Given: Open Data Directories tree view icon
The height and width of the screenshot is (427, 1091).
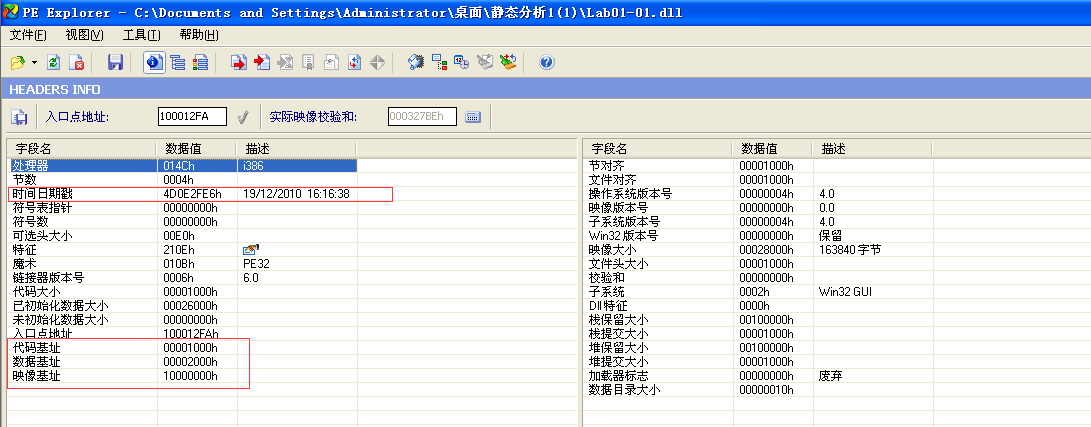Looking at the screenshot, I should [x=177, y=63].
